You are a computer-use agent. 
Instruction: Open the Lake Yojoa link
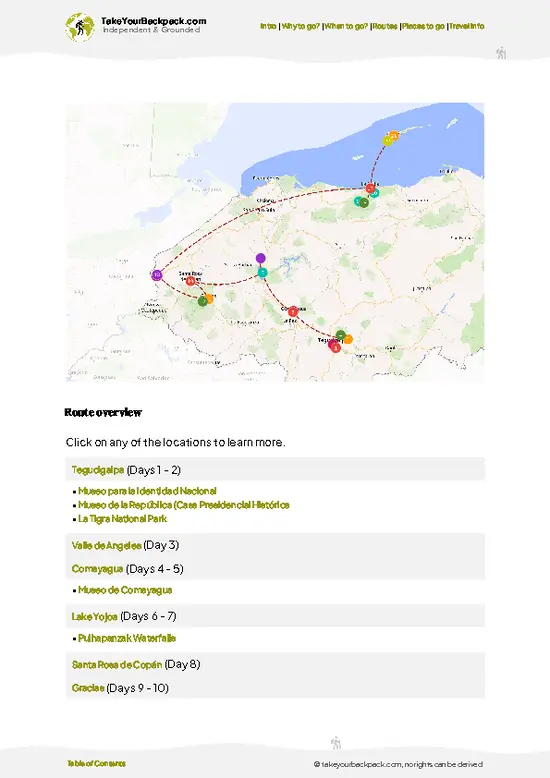tap(94, 617)
